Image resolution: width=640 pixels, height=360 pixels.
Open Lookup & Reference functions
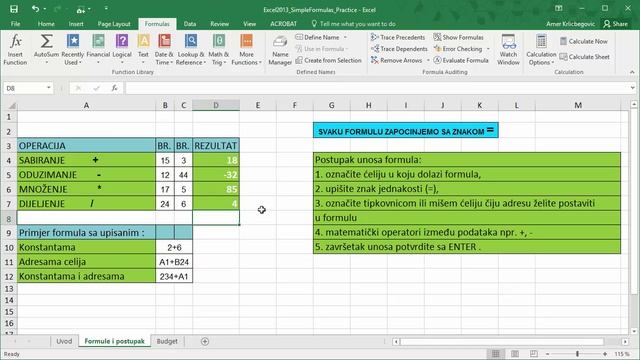pos(191,49)
